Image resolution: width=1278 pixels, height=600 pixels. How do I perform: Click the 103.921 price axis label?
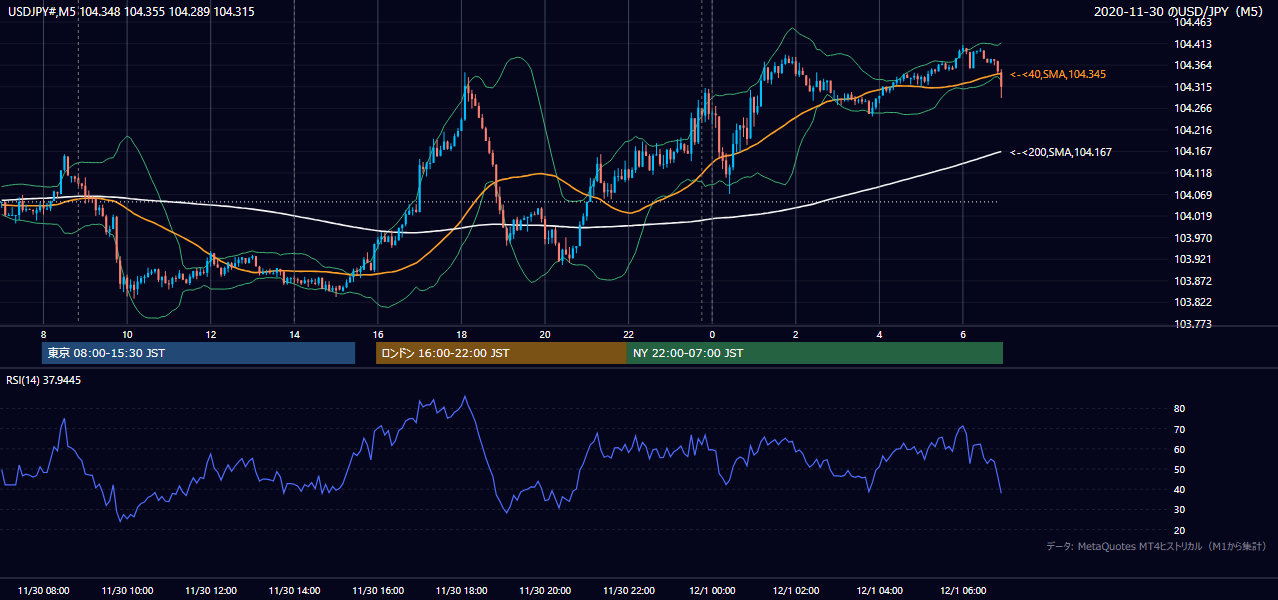(1194, 259)
